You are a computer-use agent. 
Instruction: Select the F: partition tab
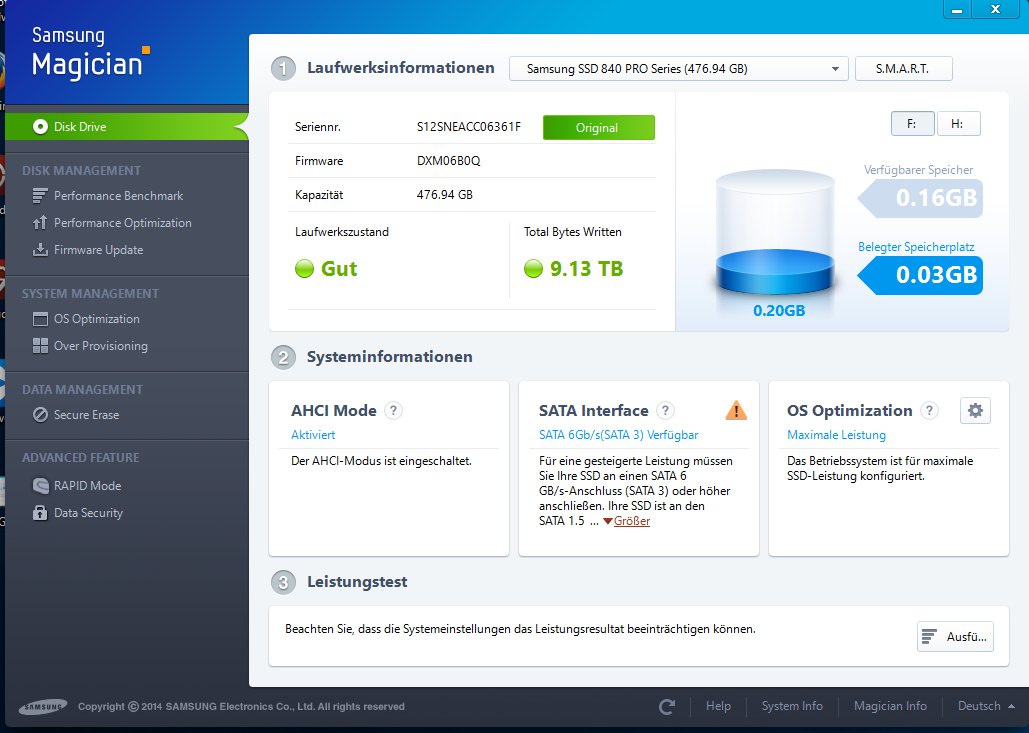912,123
